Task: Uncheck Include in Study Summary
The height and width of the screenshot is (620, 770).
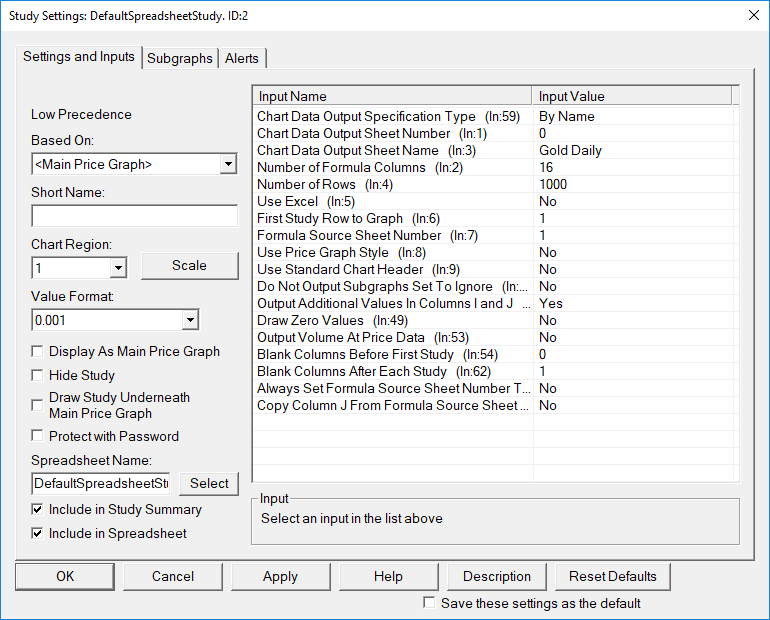Action: click(38, 510)
